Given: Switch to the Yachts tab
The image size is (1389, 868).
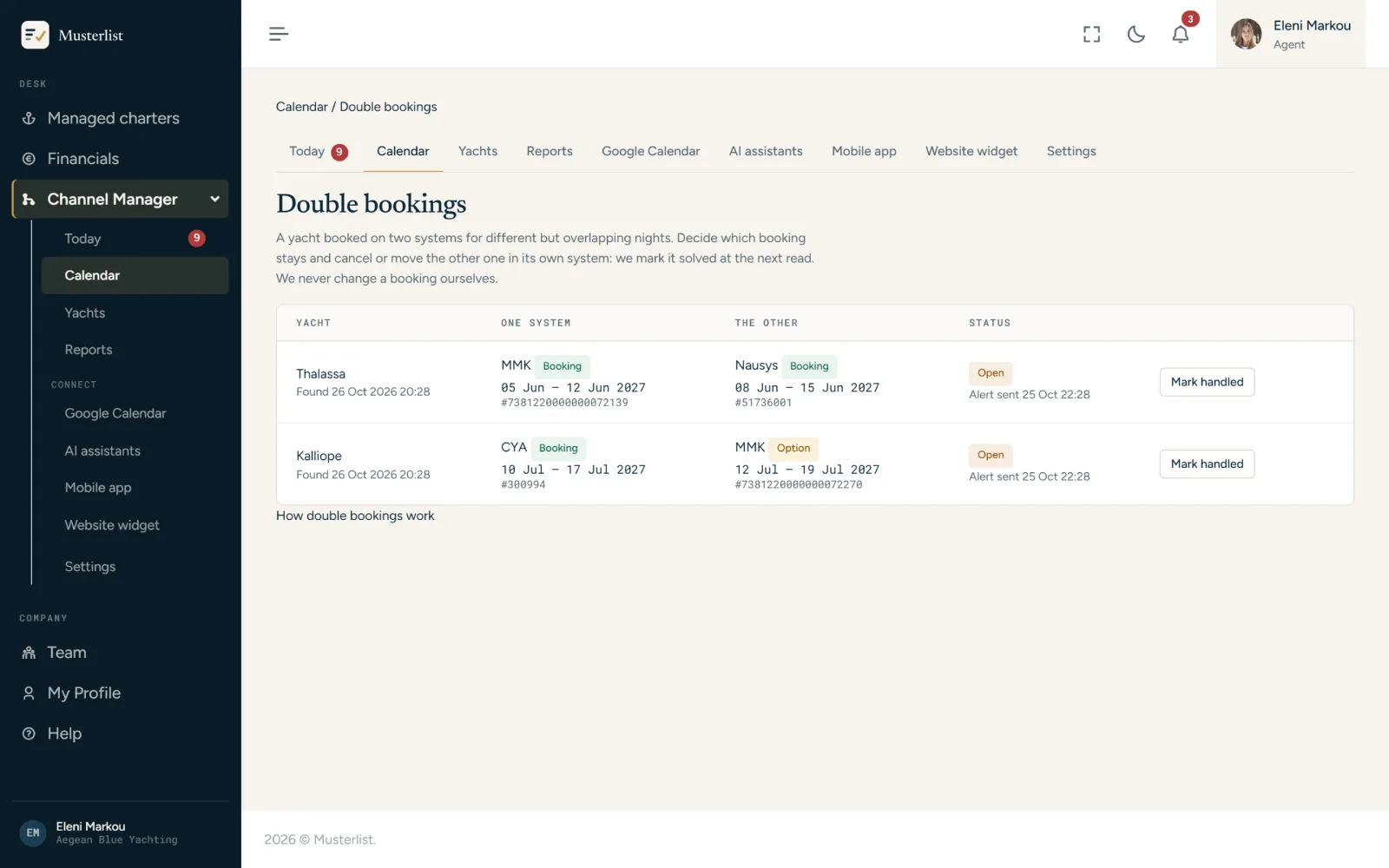Looking at the screenshot, I should pyautogui.click(x=477, y=151).
